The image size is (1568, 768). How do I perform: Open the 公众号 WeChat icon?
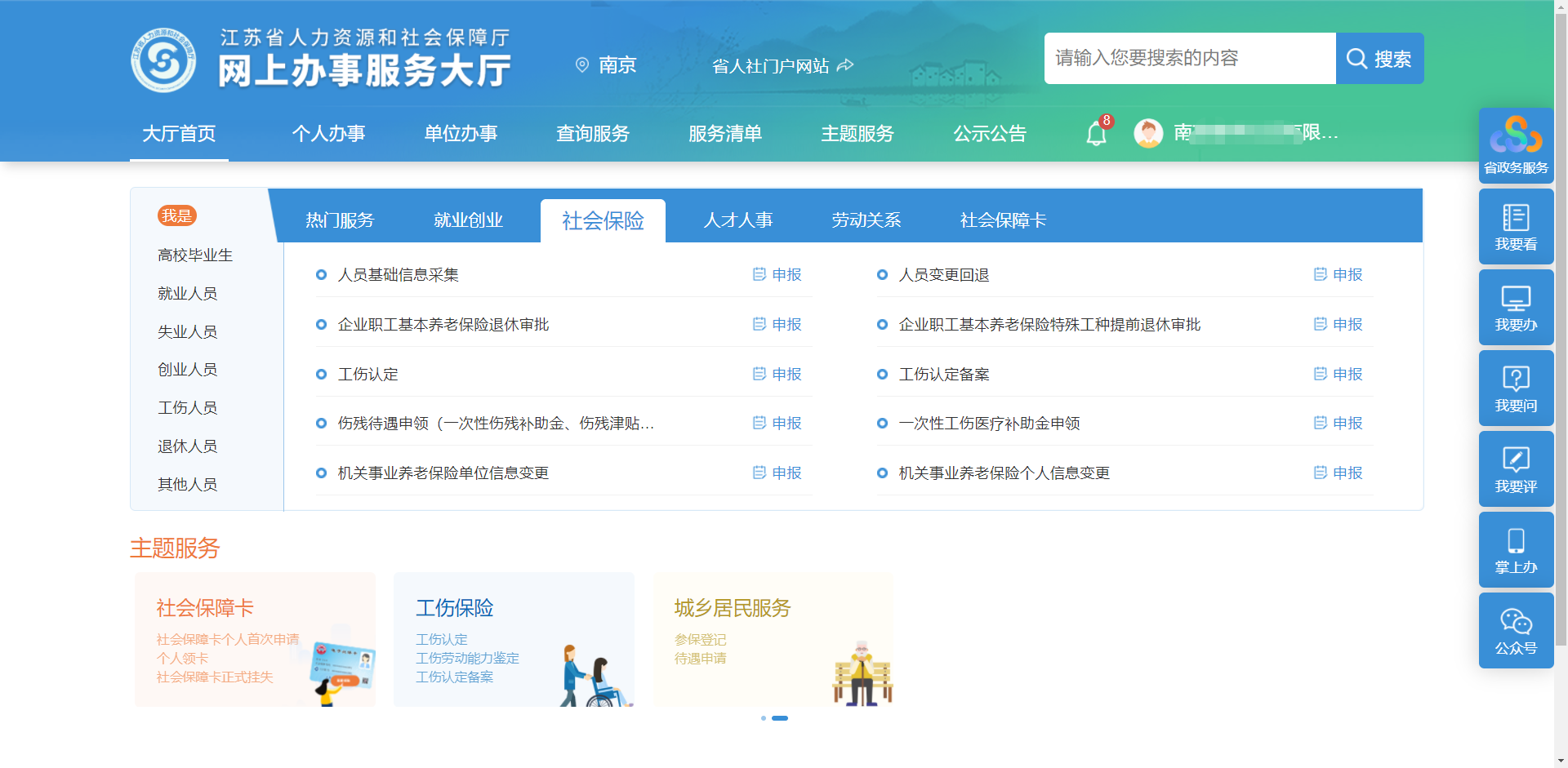(x=1516, y=631)
